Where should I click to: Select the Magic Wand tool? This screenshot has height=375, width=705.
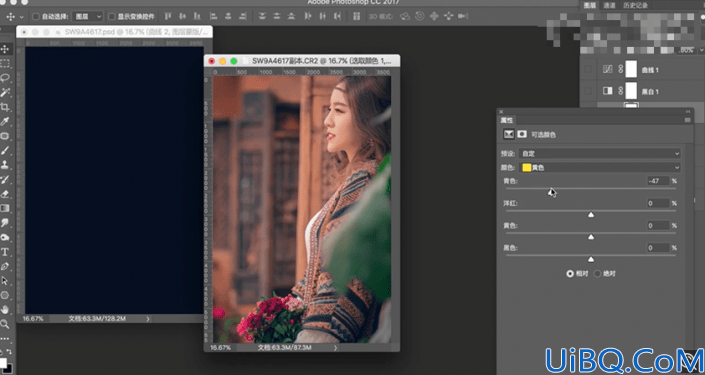(x=5, y=93)
